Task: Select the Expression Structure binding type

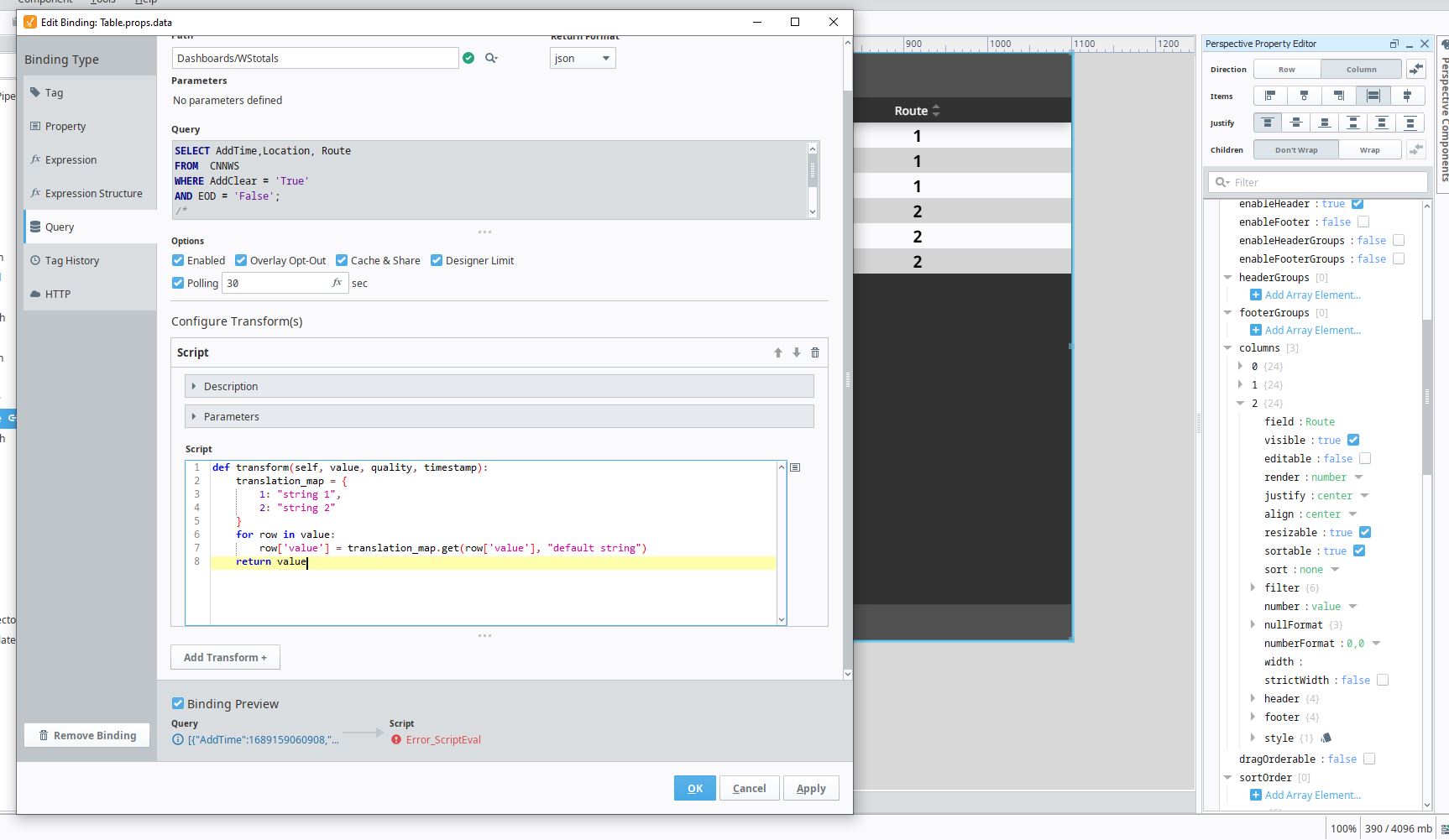Action: [x=90, y=193]
